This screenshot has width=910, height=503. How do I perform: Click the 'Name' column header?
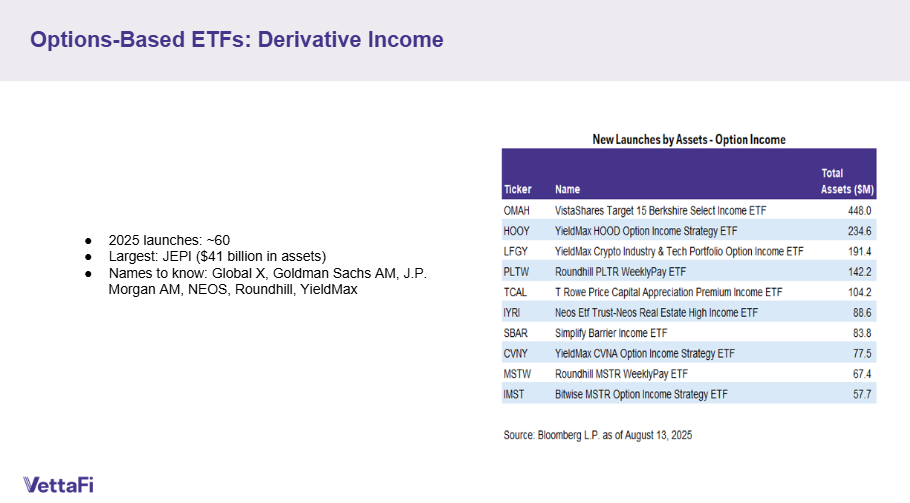(567, 189)
